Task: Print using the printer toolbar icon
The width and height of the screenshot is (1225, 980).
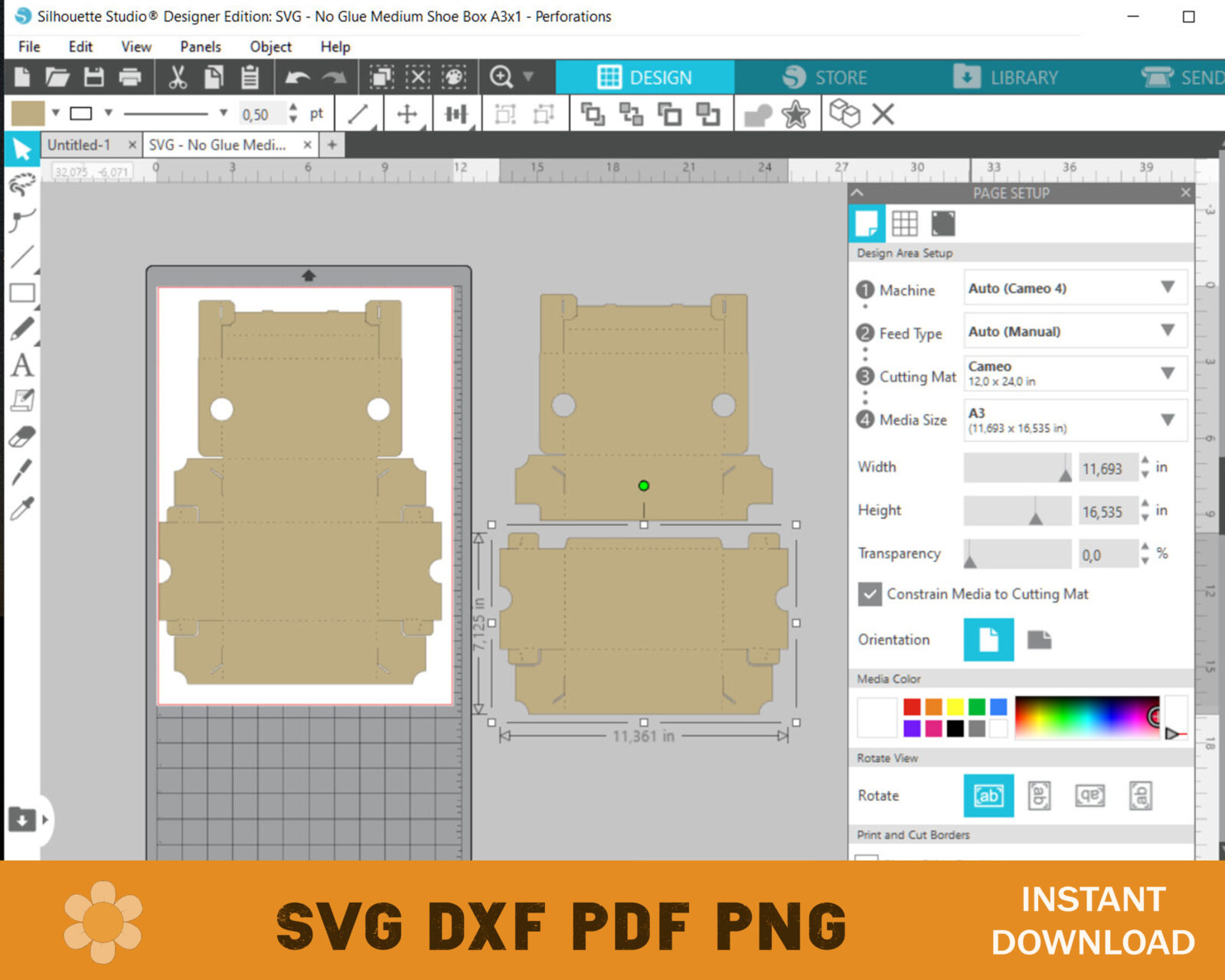Action: [130, 77]
